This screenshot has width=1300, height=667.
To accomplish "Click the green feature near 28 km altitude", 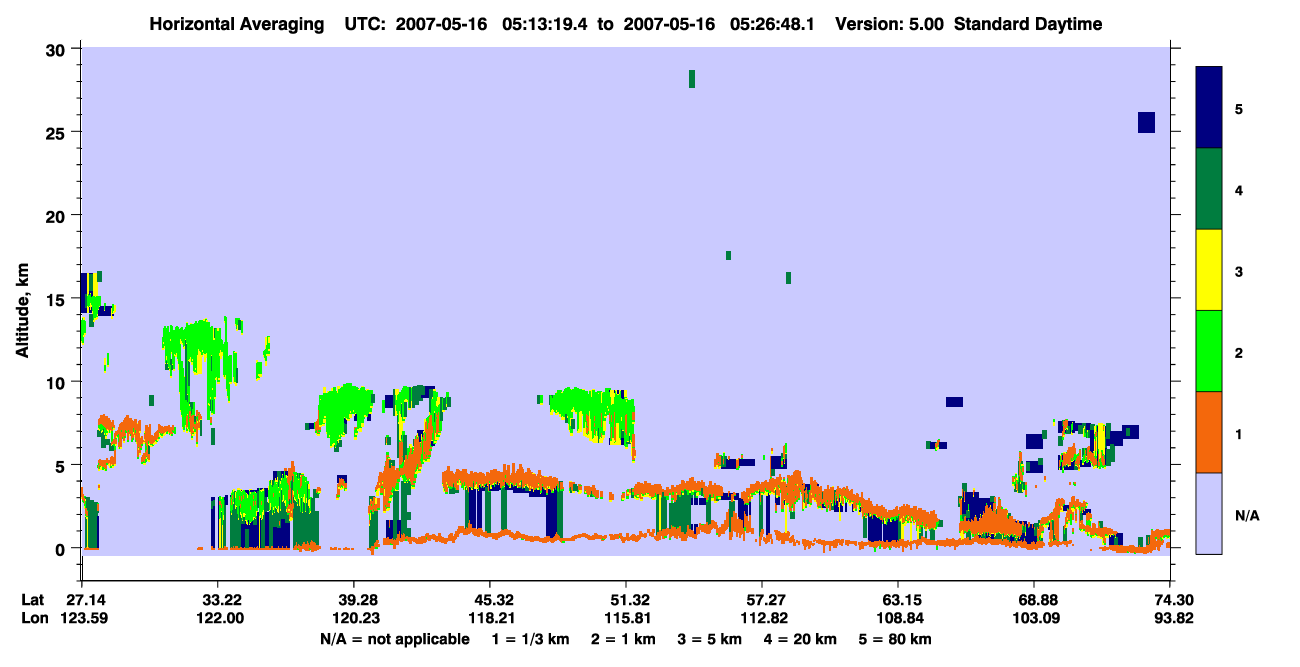I will click(x=692, y=79).
